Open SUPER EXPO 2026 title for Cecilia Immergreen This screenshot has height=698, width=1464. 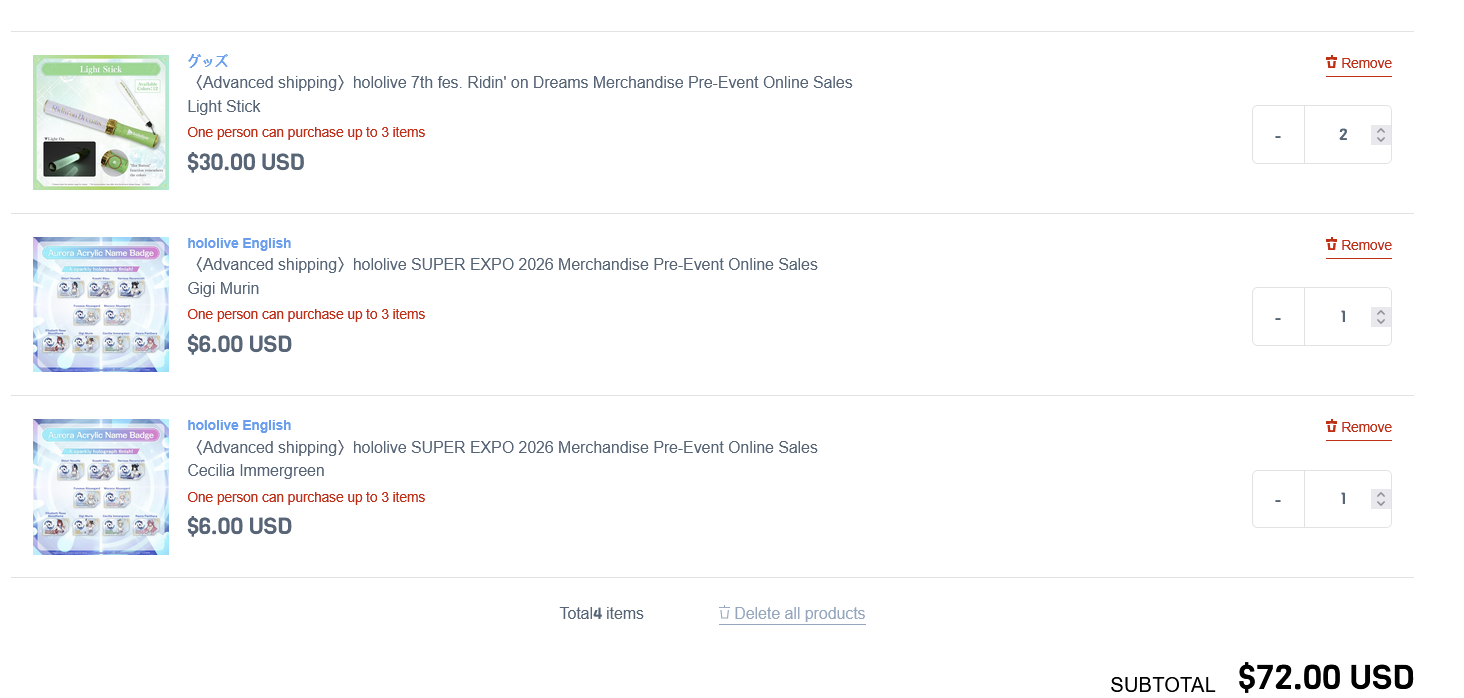coord(503,447)
